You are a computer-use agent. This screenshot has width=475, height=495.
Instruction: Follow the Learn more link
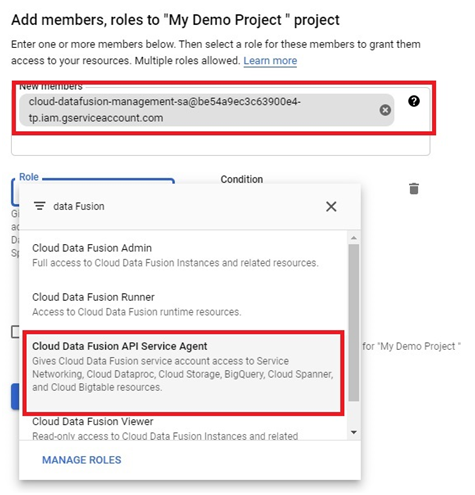coord(270,61)
